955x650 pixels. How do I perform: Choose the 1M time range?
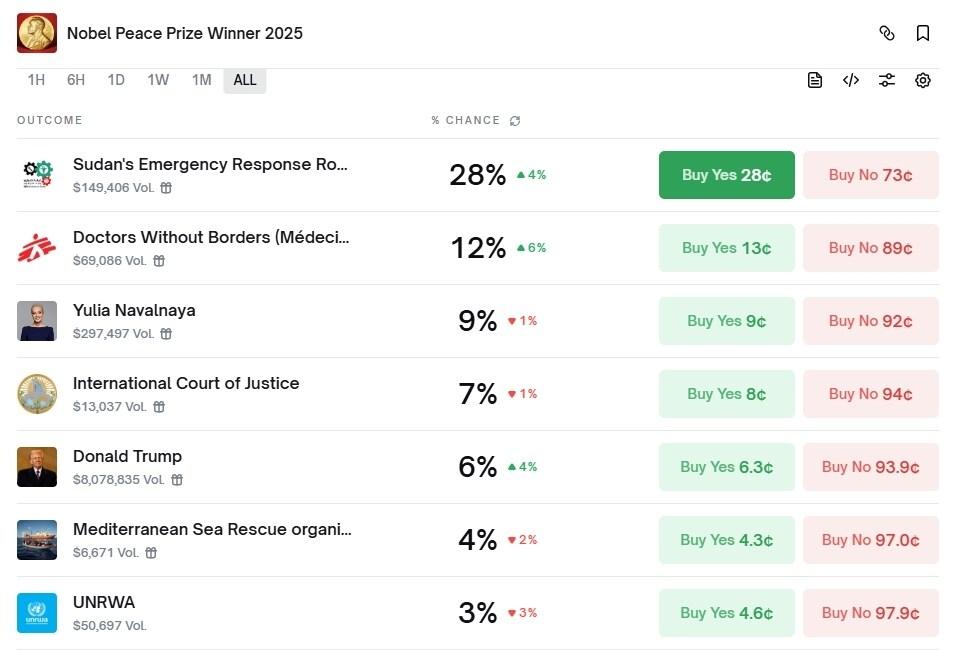point(202,80)
